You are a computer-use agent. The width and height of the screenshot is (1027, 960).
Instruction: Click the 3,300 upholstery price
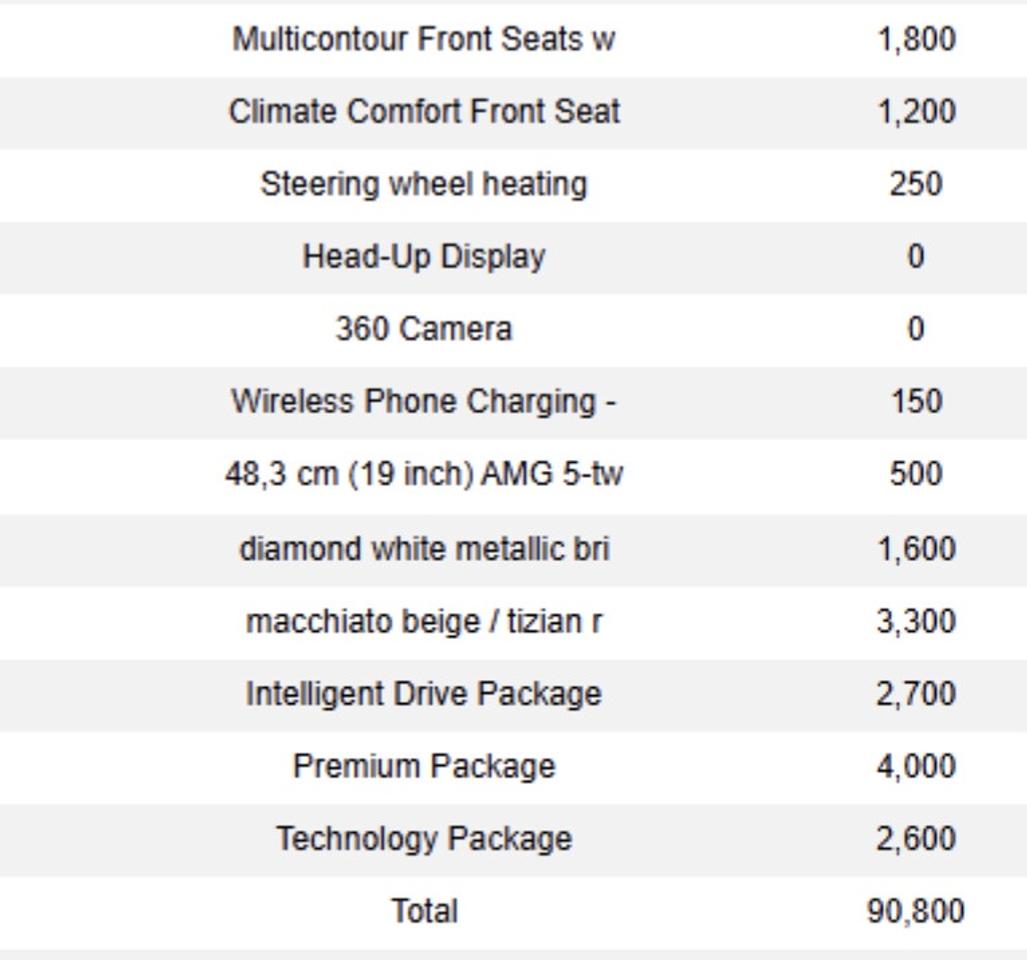tap(916, 621)
